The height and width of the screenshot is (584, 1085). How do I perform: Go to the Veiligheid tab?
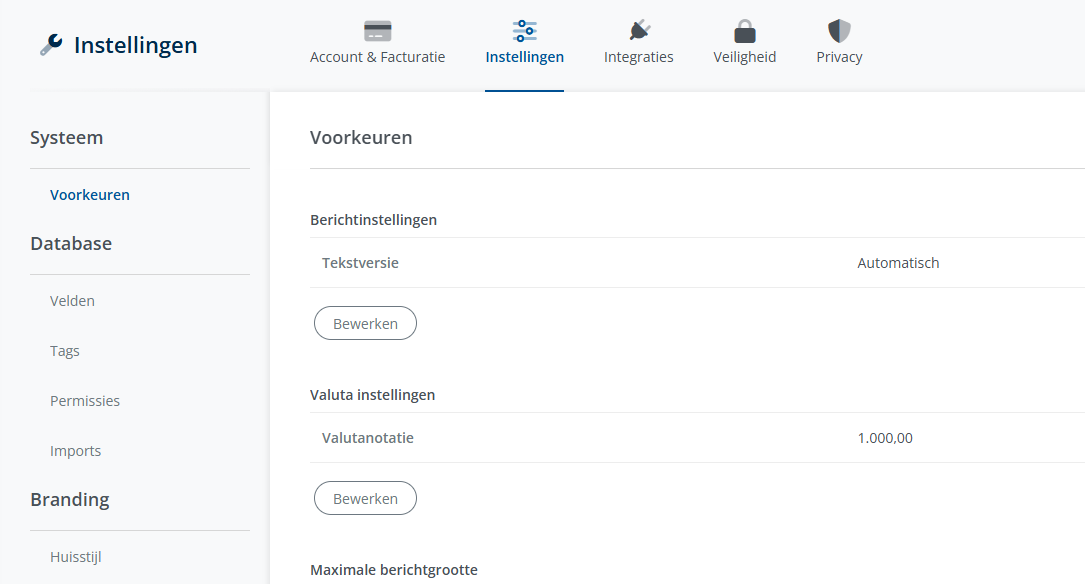[745, 57]
